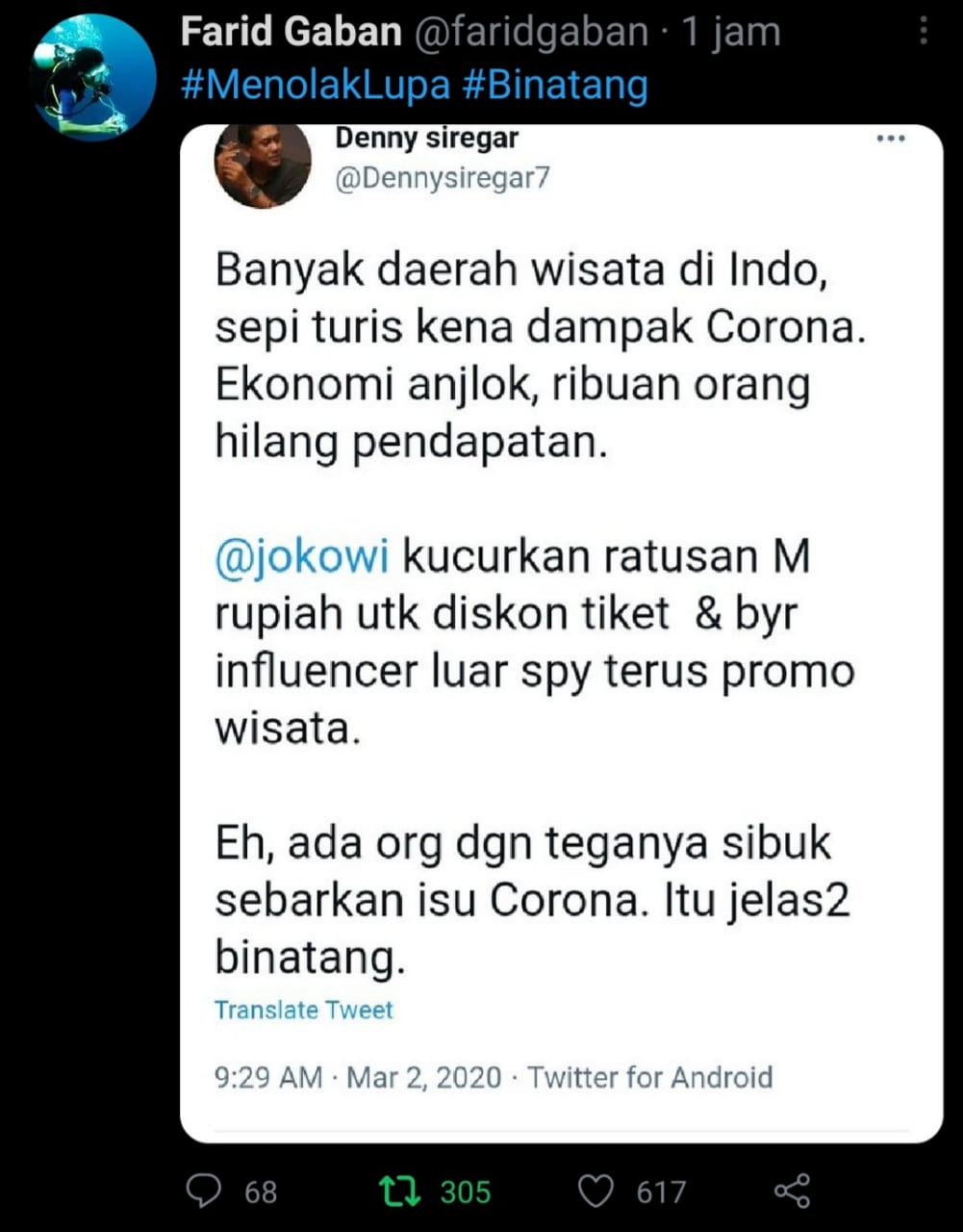Screen dimensions: 963x1232
Task: Click the Translate Tweet link
Action: coord(304,1010)
